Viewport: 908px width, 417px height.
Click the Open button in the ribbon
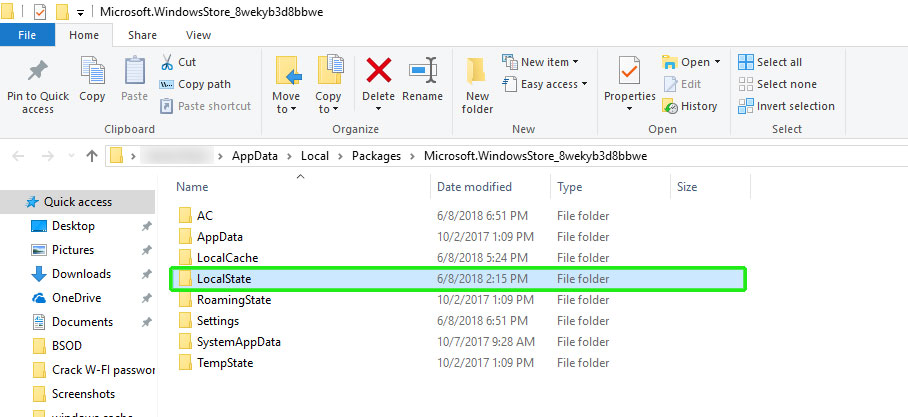(687, 62)
